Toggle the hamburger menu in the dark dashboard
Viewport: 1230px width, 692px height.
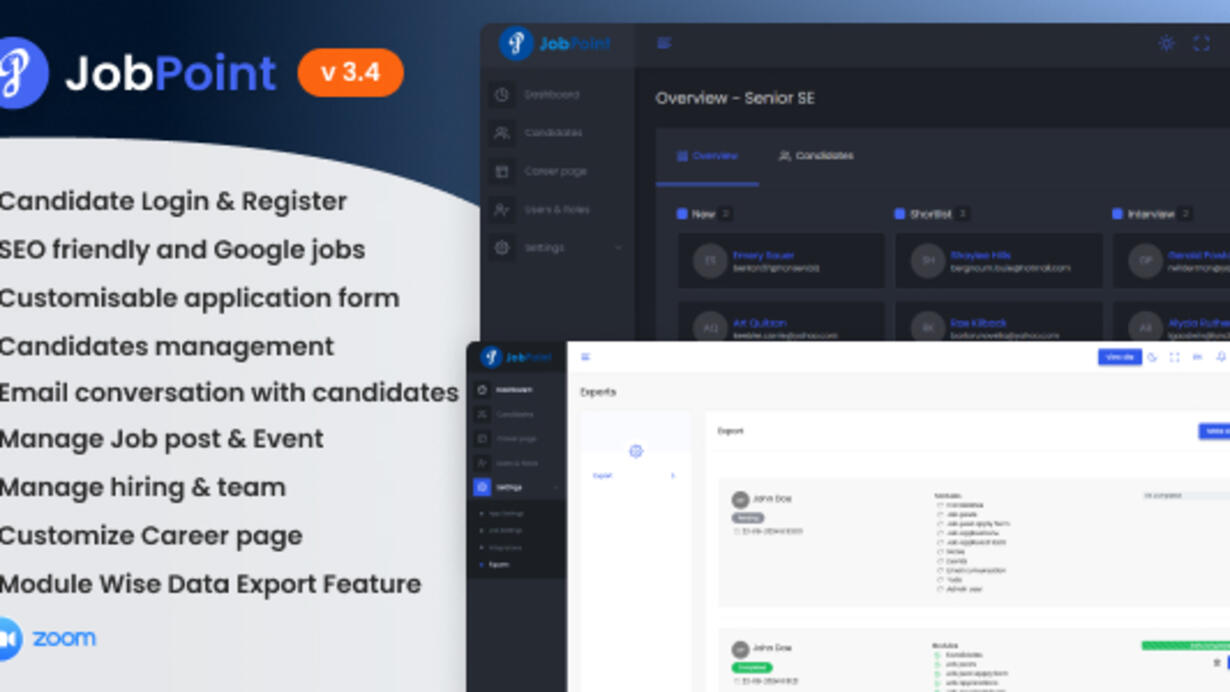664,43
